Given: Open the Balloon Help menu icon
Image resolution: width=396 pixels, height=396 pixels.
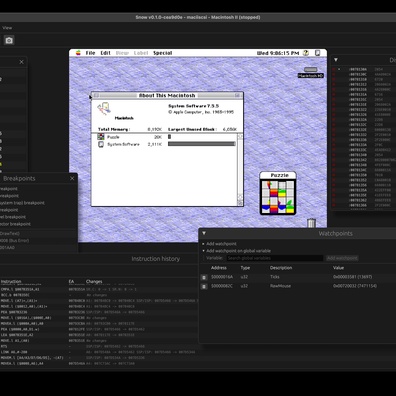Looking at the screenshot, I should coord(306,53).
